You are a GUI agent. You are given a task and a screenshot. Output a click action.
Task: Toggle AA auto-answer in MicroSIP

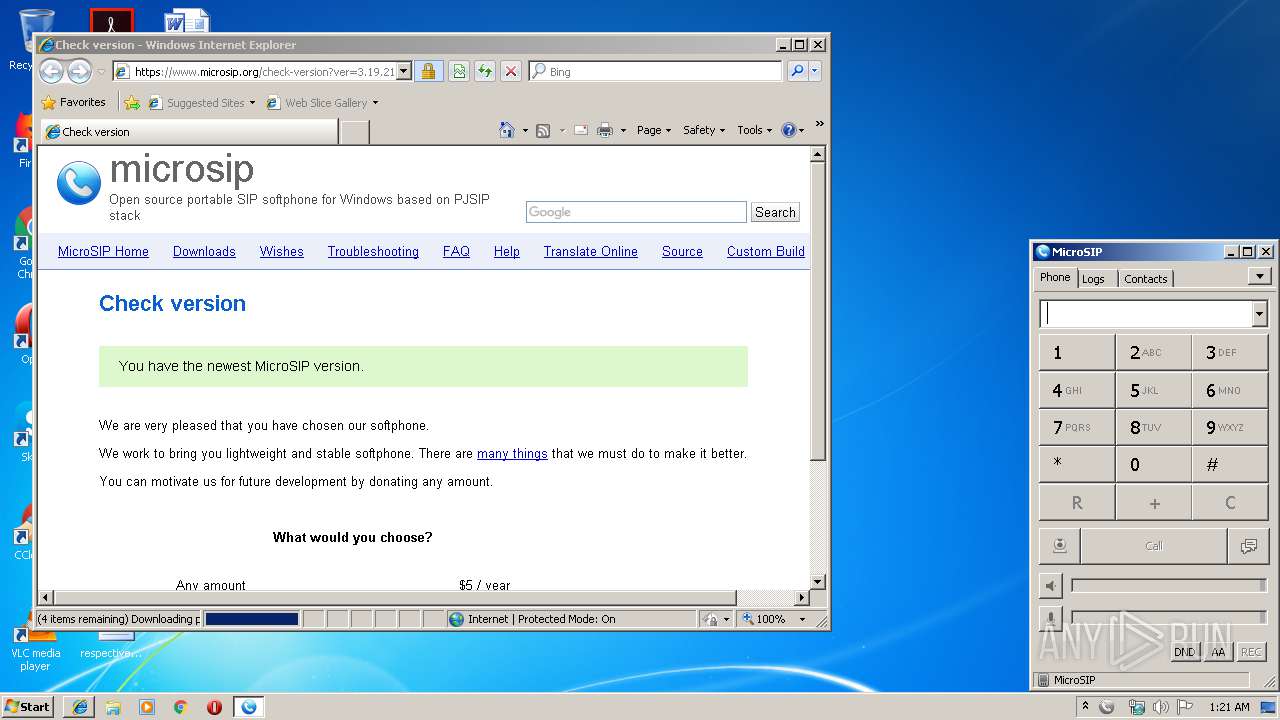1217,652
